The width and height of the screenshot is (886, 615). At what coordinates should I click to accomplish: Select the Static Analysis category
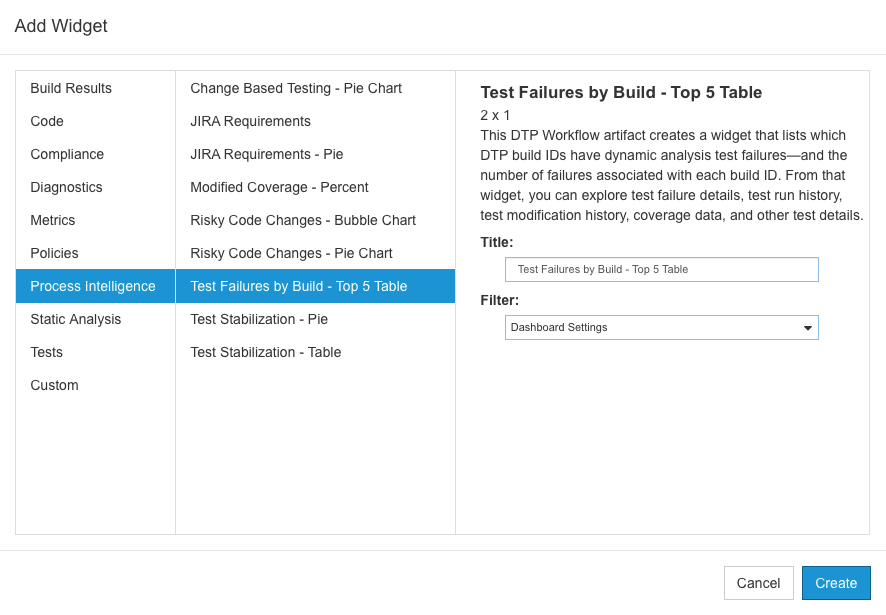pyautogui.click(x=95, y=319)
